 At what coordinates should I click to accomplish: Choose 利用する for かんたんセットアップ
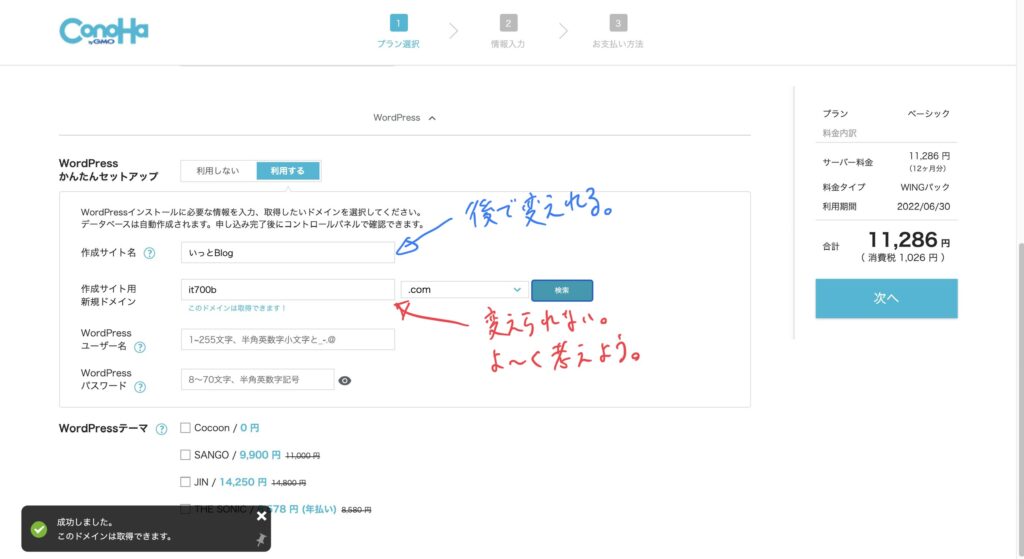pyautogui.click(x=287, y=171)
